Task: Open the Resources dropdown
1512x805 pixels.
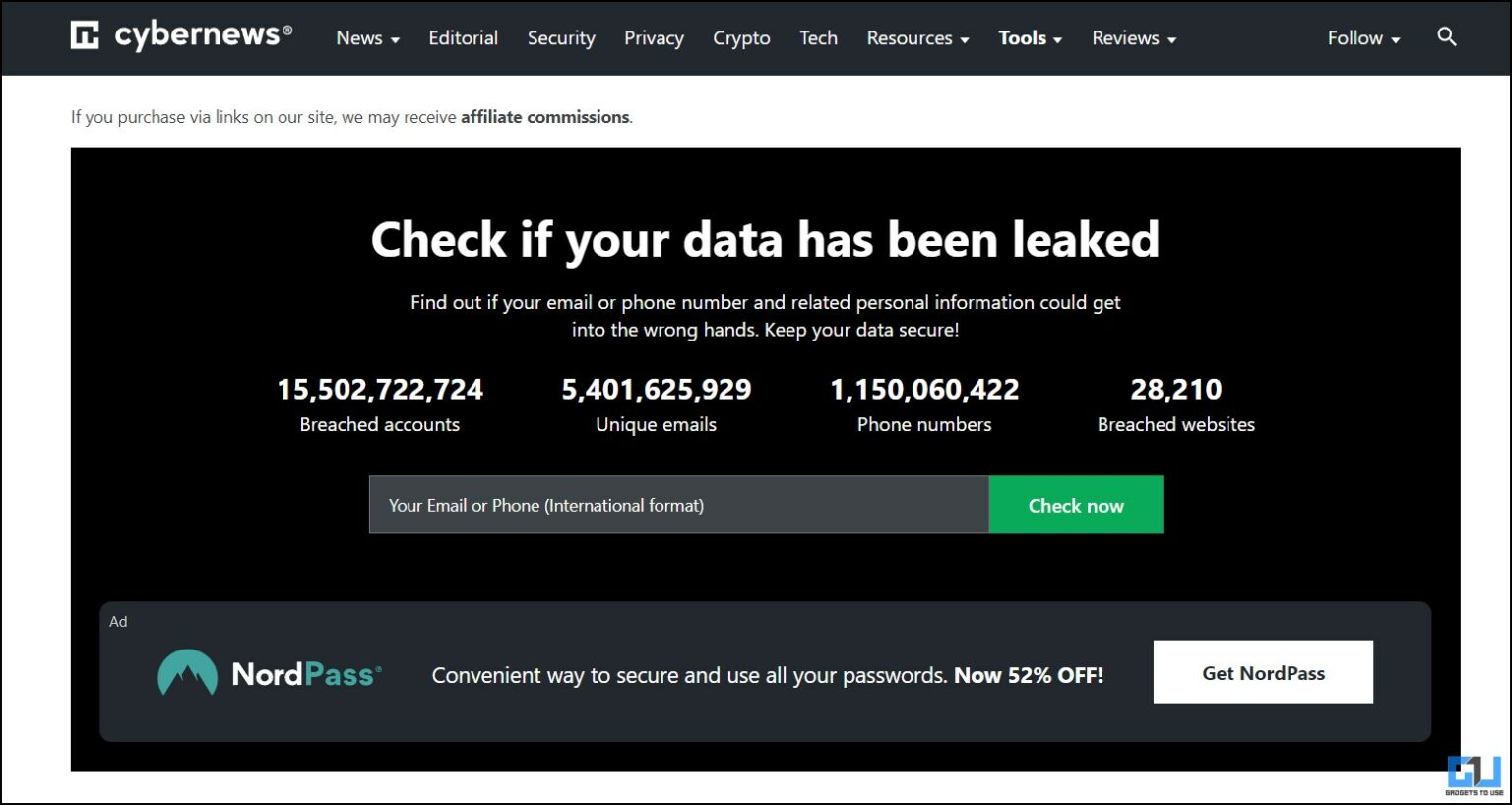Action: (915, 38)
